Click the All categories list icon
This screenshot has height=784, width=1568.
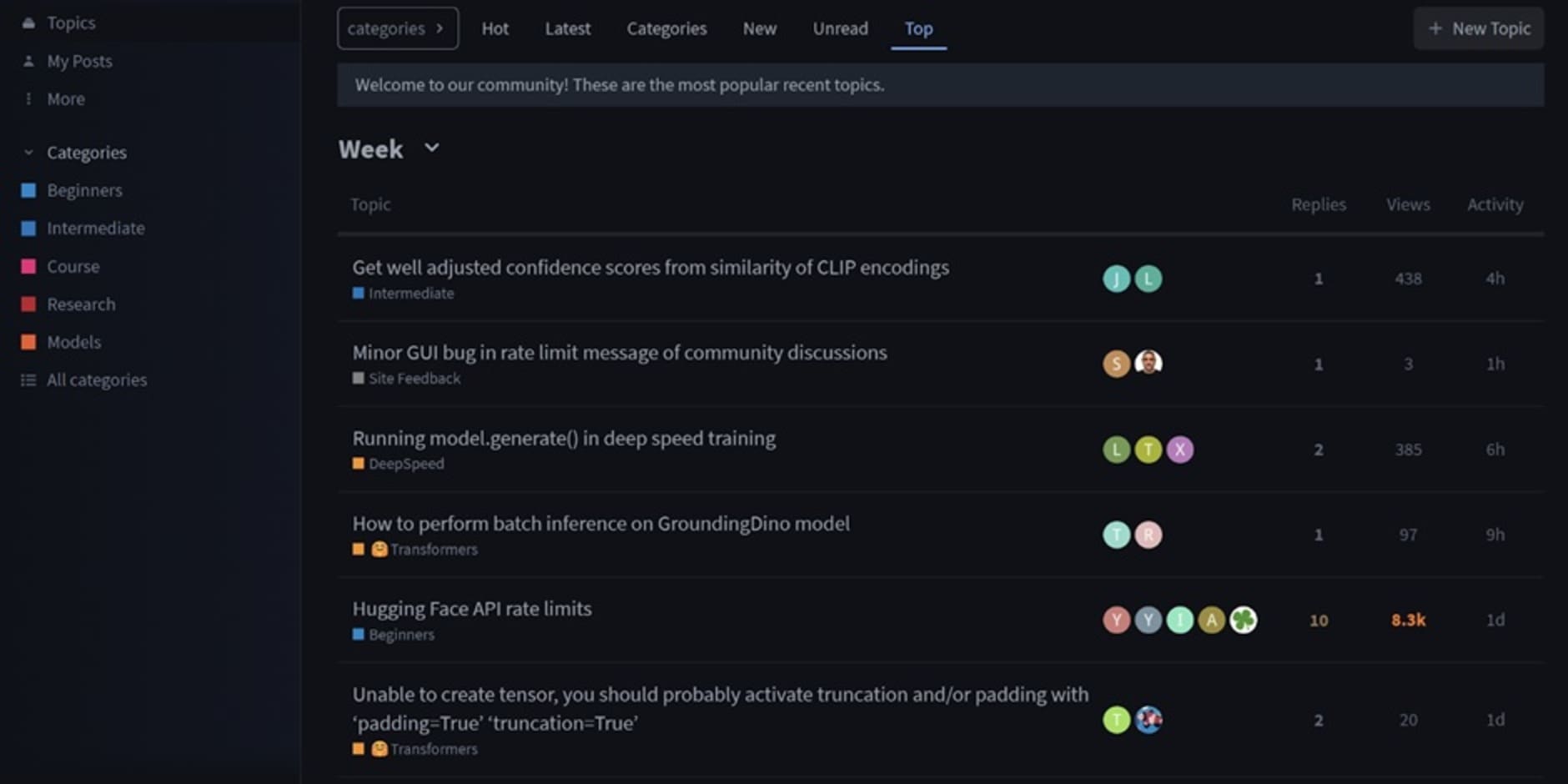[x=28, y=380]
